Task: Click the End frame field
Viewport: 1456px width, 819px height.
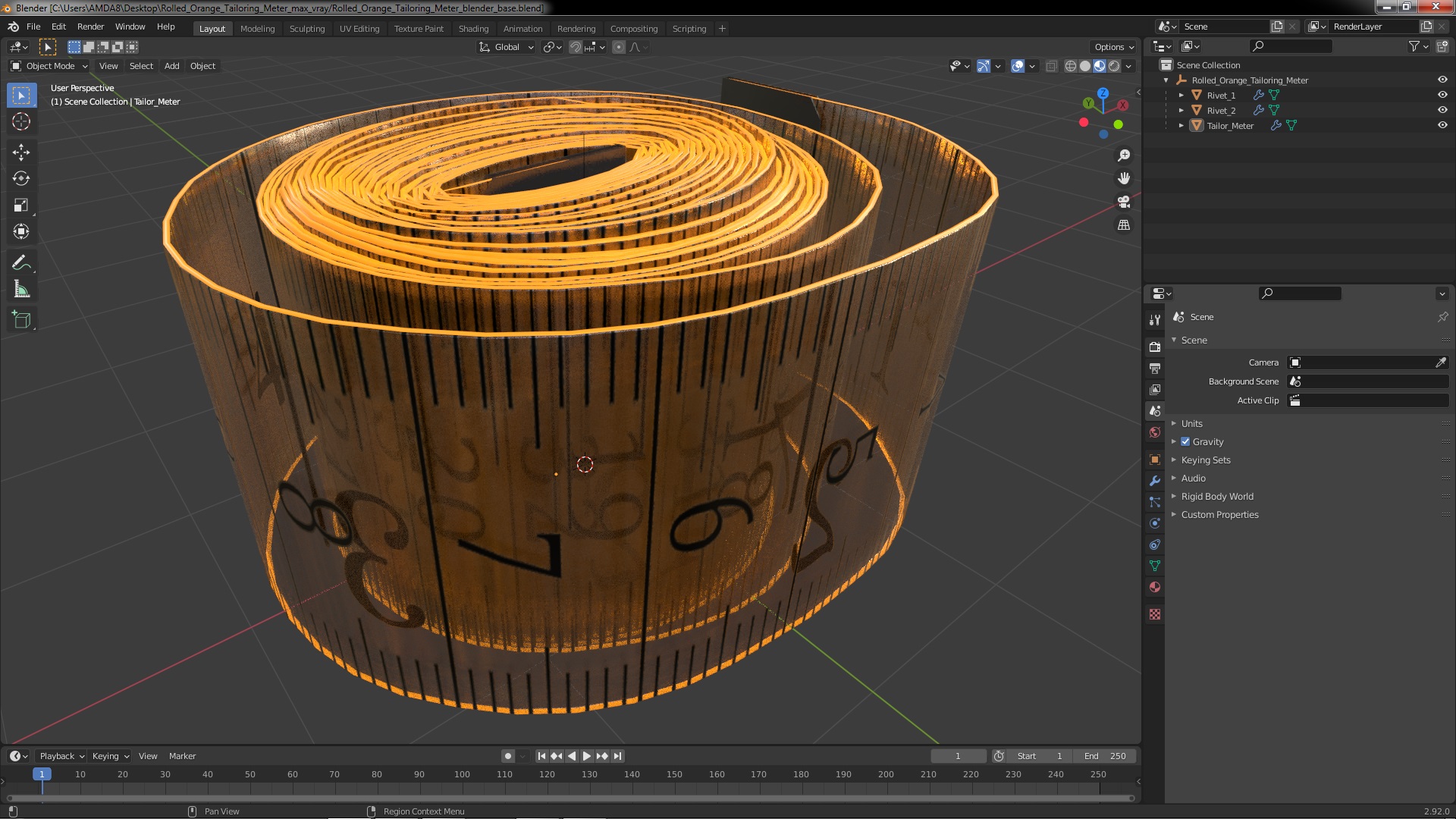Action: [x=1105, y=756]
